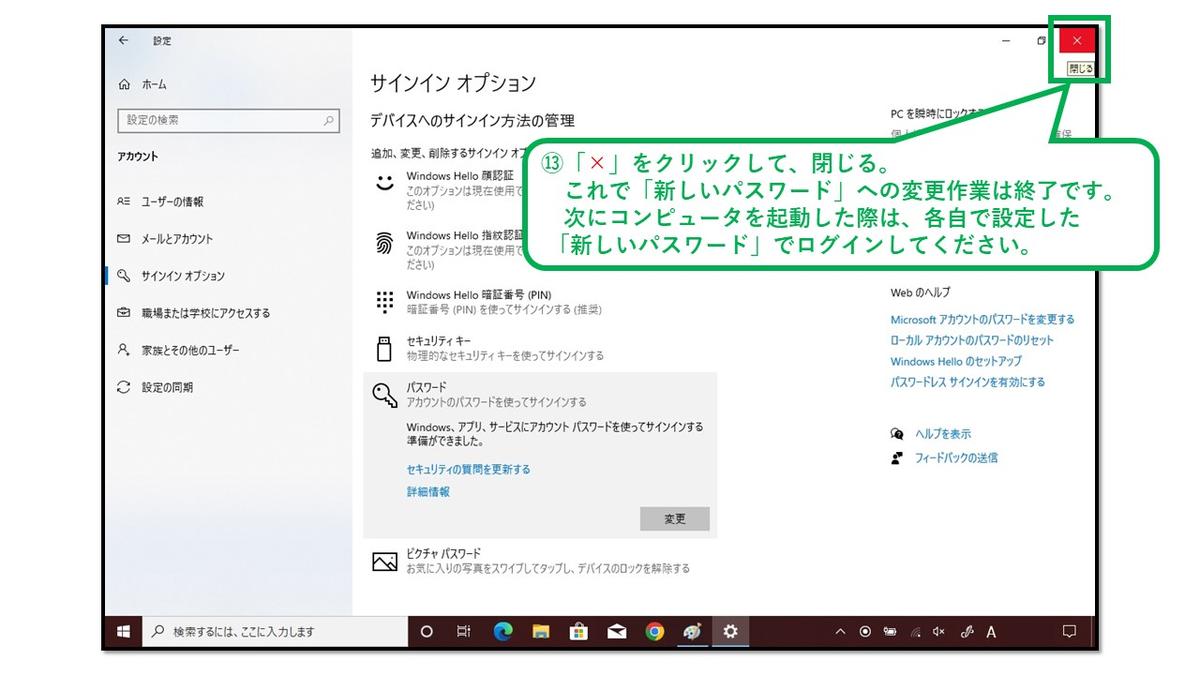Launch Microsoft Edge from taskbar
This screenshot has width=1200, height=675.
(502, 631)
